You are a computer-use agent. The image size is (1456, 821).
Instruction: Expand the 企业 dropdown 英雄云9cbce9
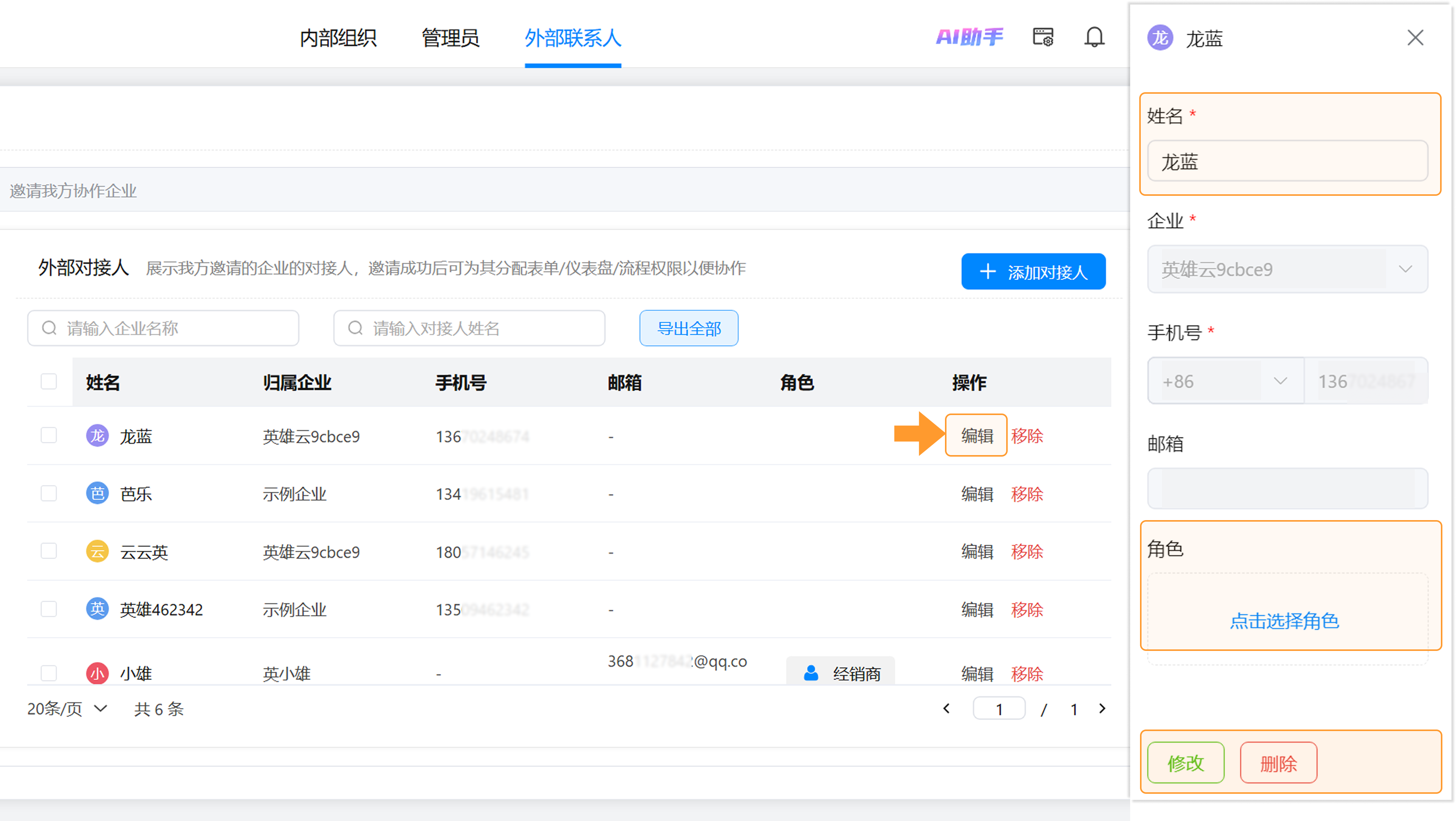click(x=1287, y=269)
